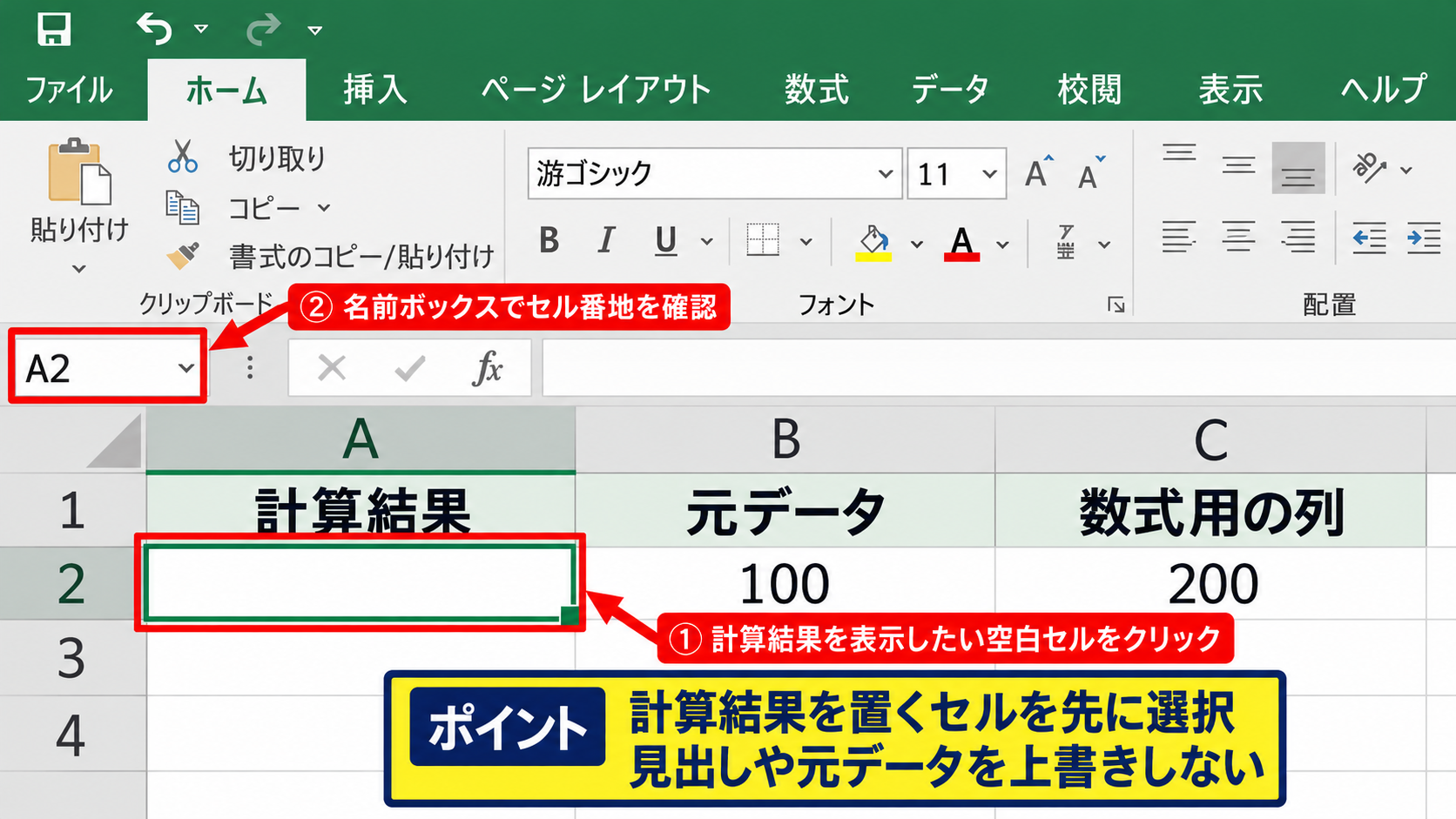Click the align right icon
This screenshot has width=1456, height=819.
tap(1298, 237)
